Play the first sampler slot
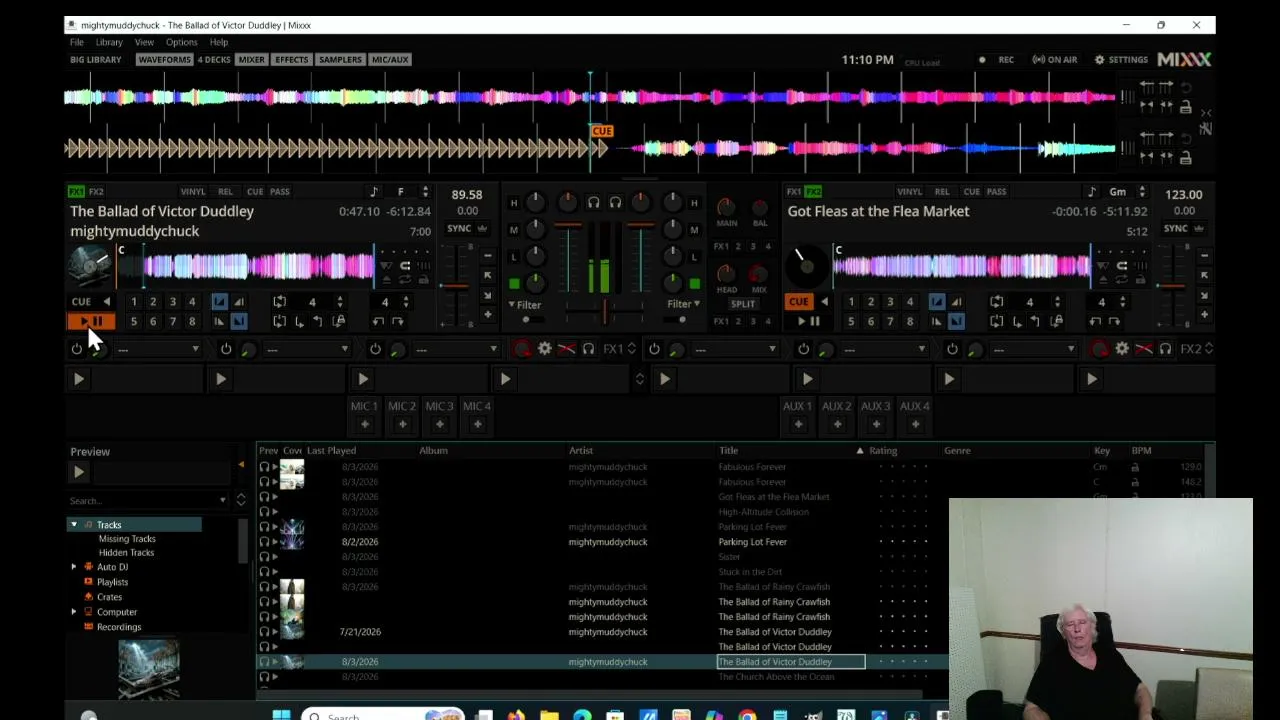The image size is (1280, 720). click(x=78, y=379)
